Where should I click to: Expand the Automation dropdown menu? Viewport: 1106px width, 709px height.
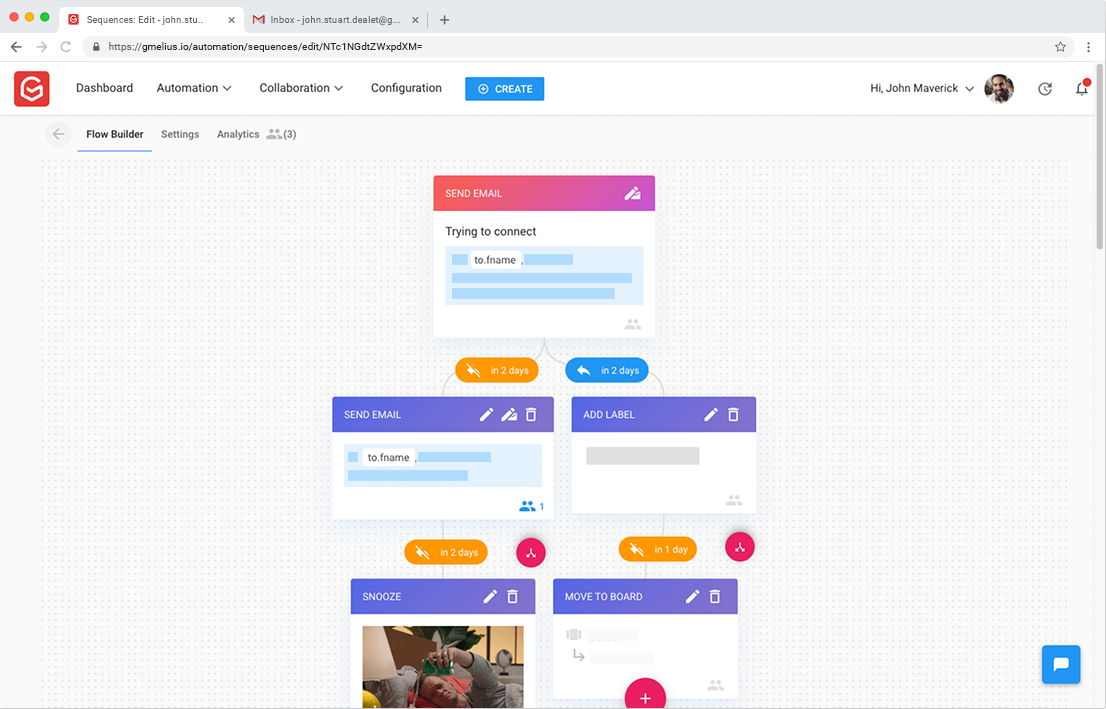point(193,88)
